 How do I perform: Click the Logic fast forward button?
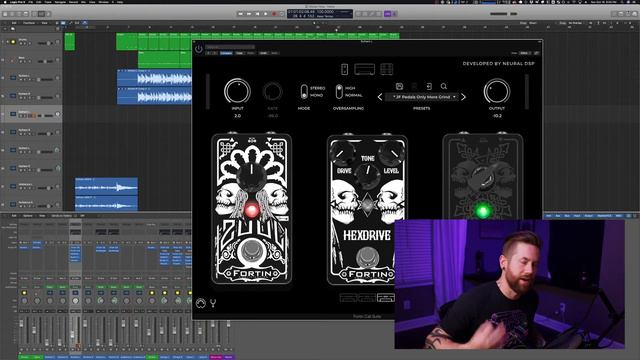(x=249, y=14)
